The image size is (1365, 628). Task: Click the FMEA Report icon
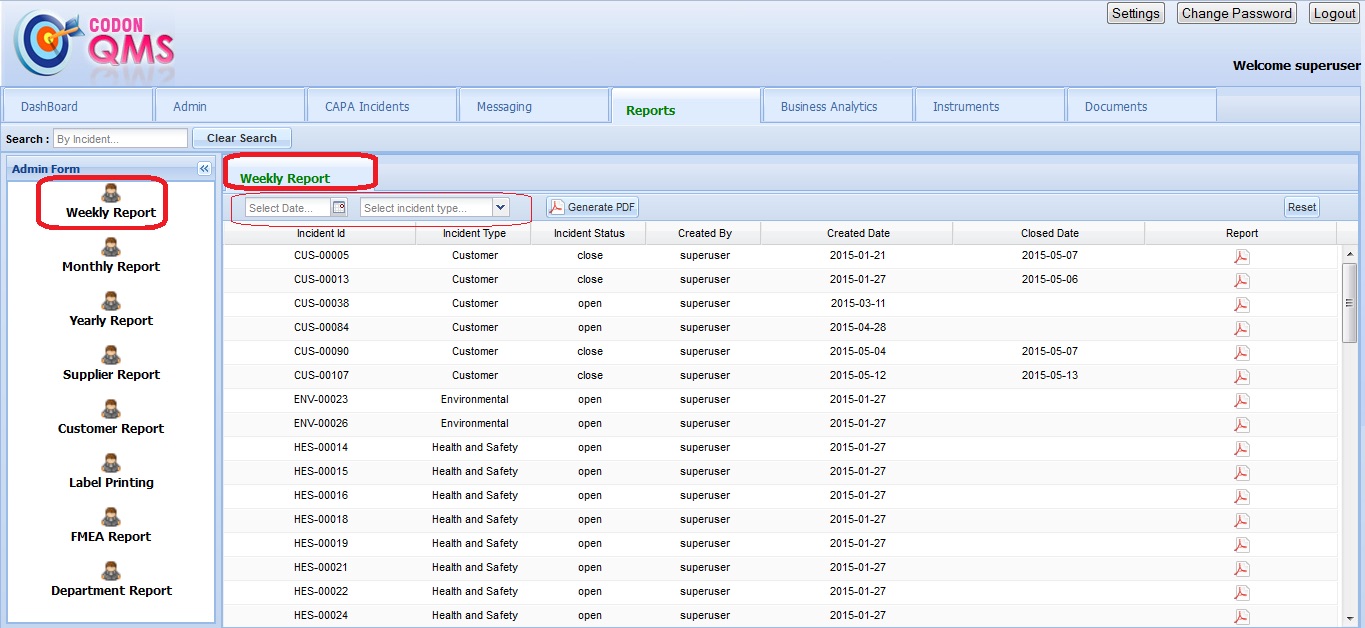pos(111,517)
